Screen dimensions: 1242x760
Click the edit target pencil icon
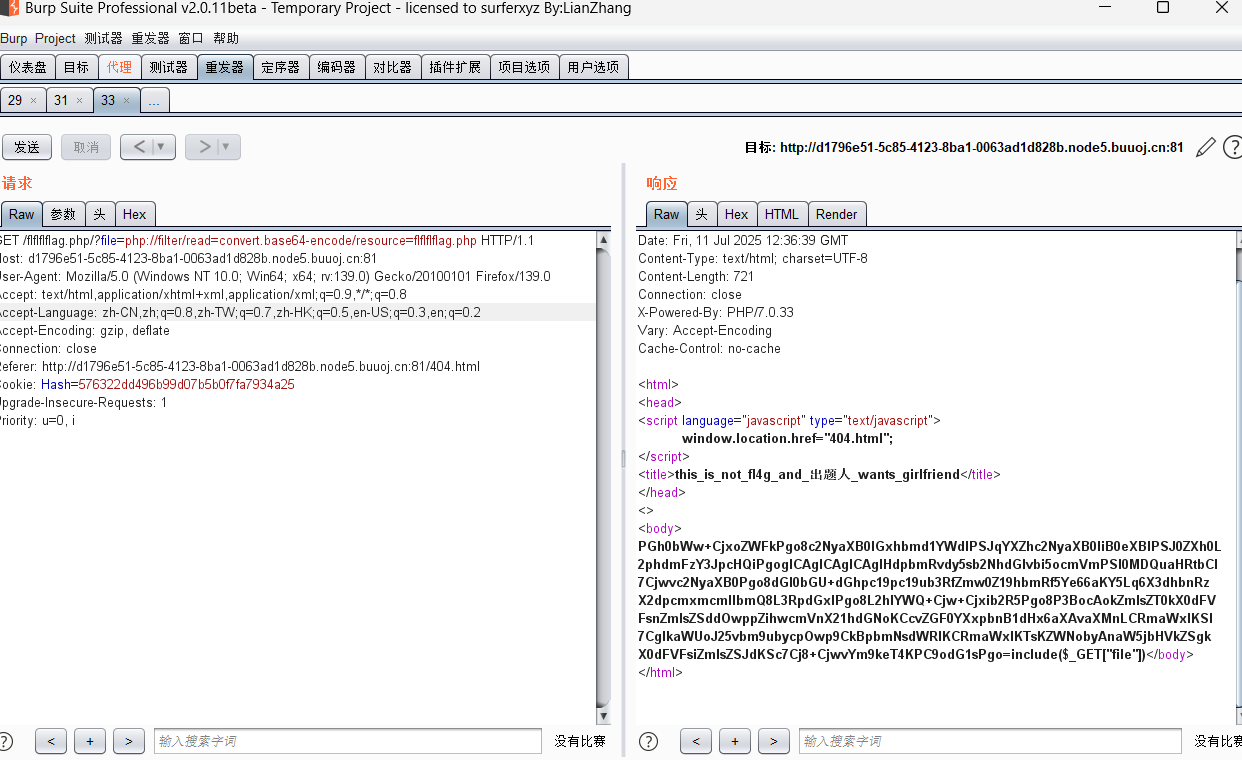[x=1206, y=147]
